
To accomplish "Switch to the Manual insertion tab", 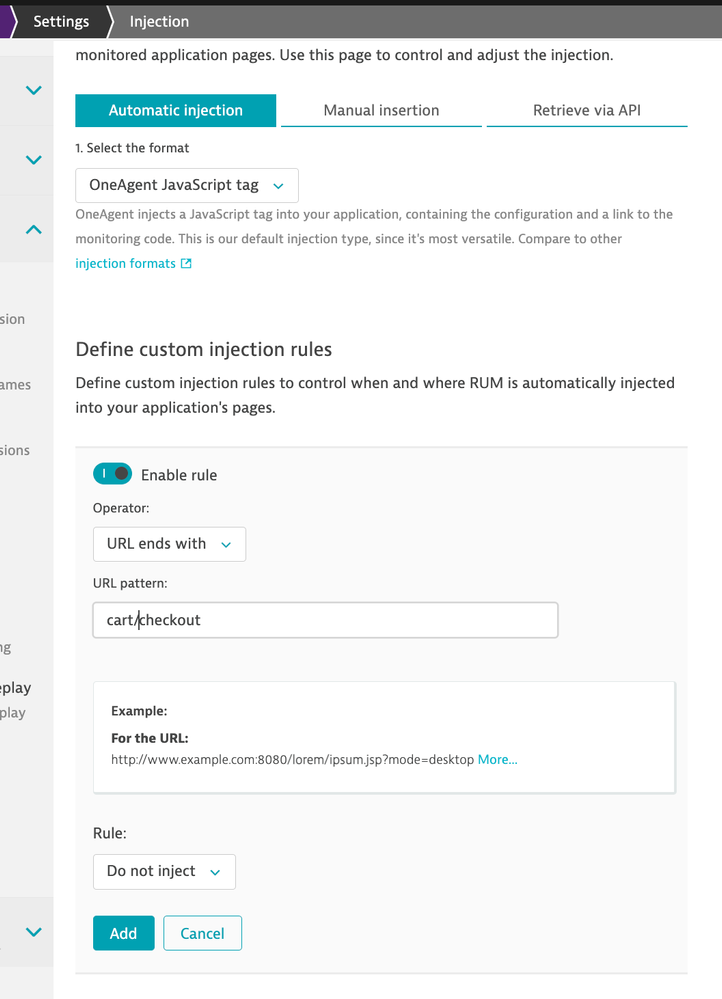I will tap(381, 110).
